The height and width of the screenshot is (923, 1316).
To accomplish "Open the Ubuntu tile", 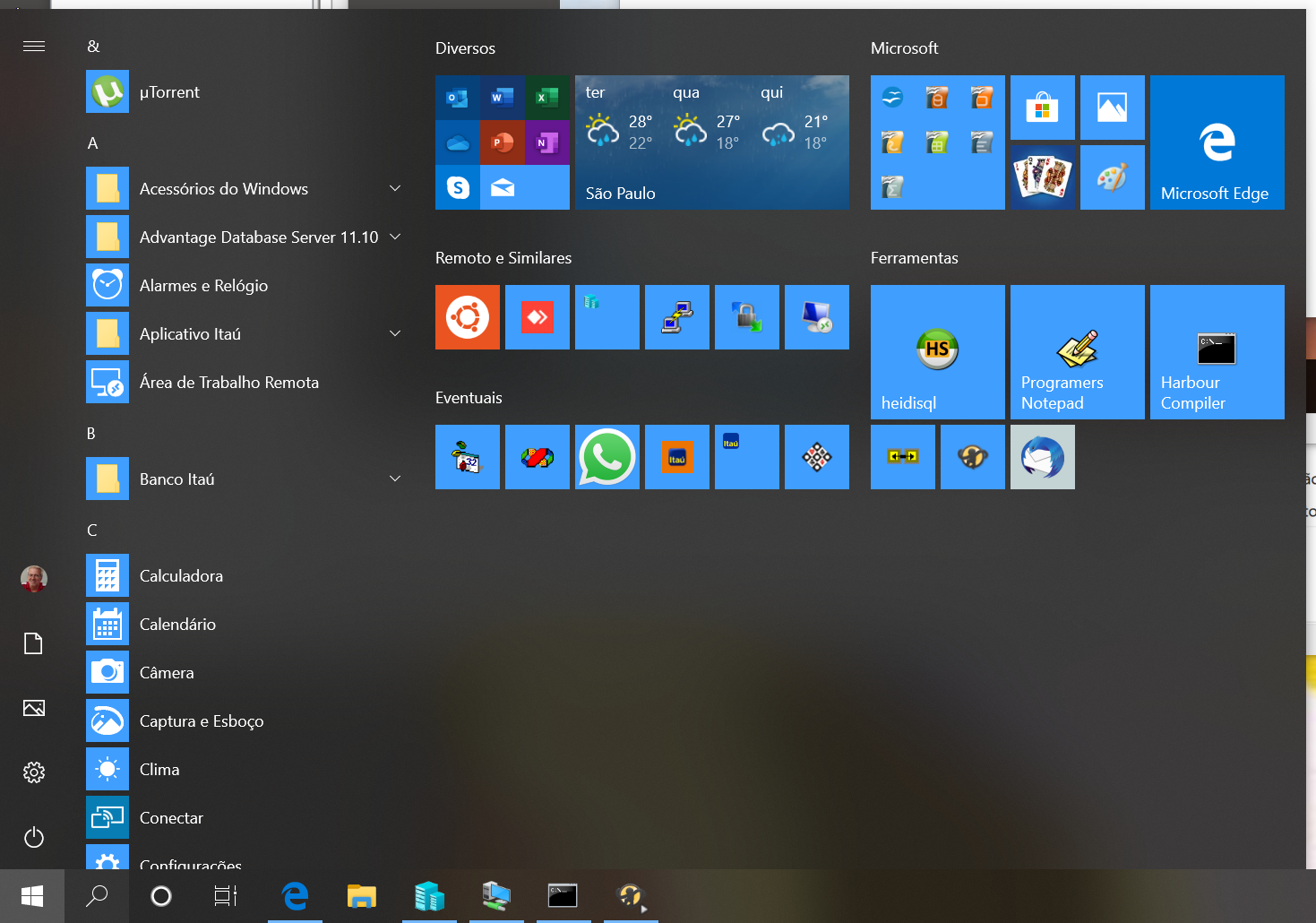I will point(467,317).
